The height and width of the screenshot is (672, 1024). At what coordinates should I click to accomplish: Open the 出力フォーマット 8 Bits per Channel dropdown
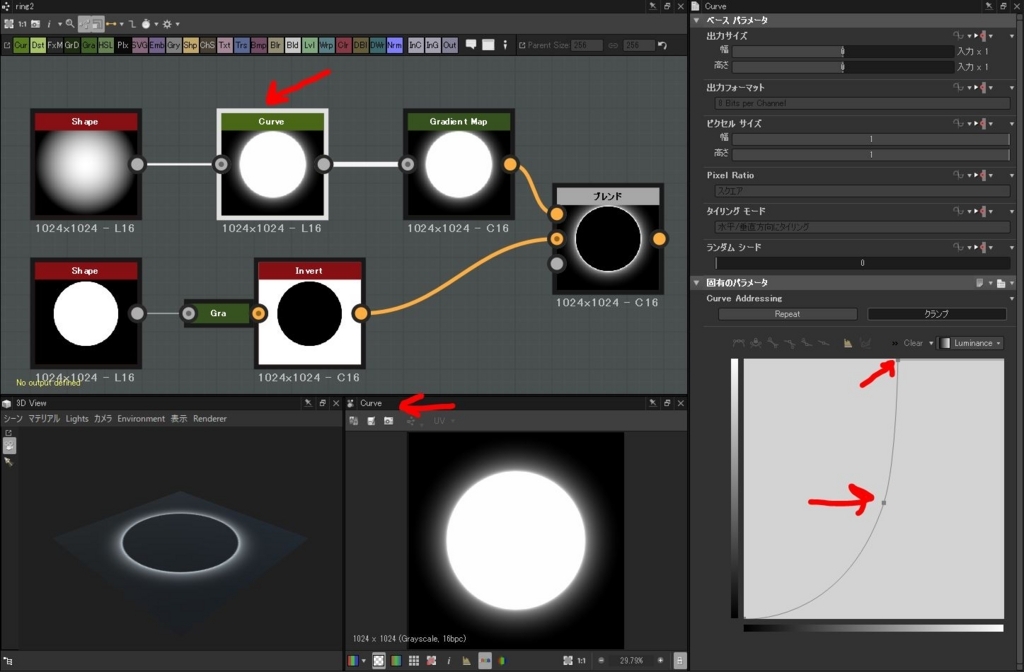[x=862, y=103]
